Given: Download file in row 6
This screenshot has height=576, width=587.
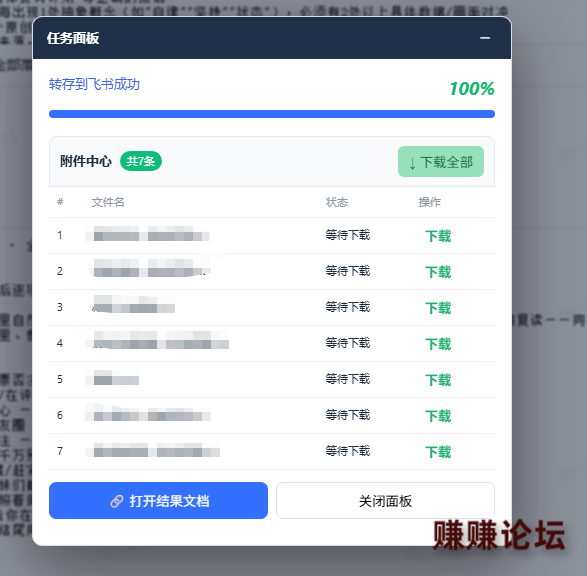Looking at the screenshot, I should [x=438, y=416].
